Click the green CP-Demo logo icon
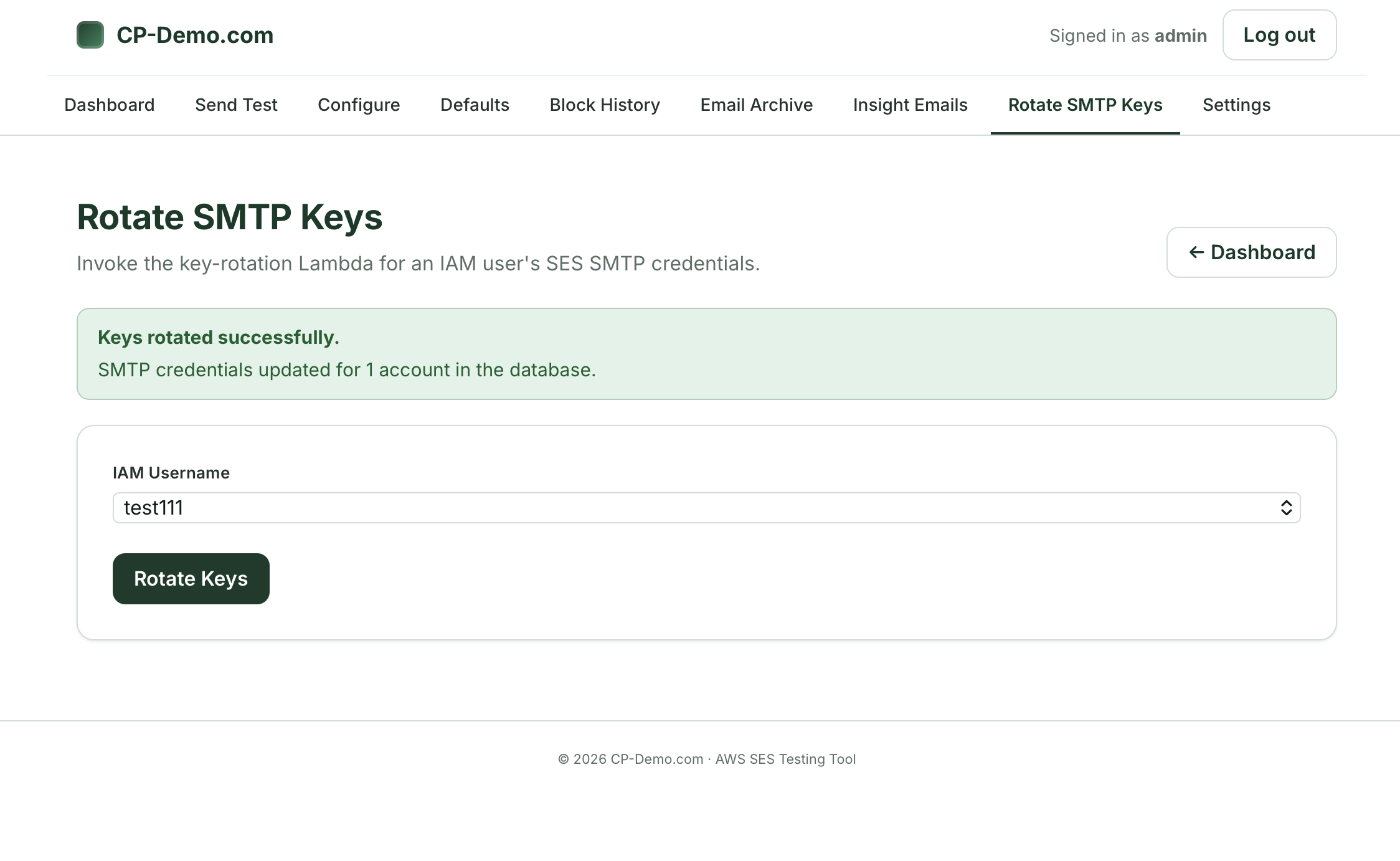1400x861 pixels. pos(90,35)
